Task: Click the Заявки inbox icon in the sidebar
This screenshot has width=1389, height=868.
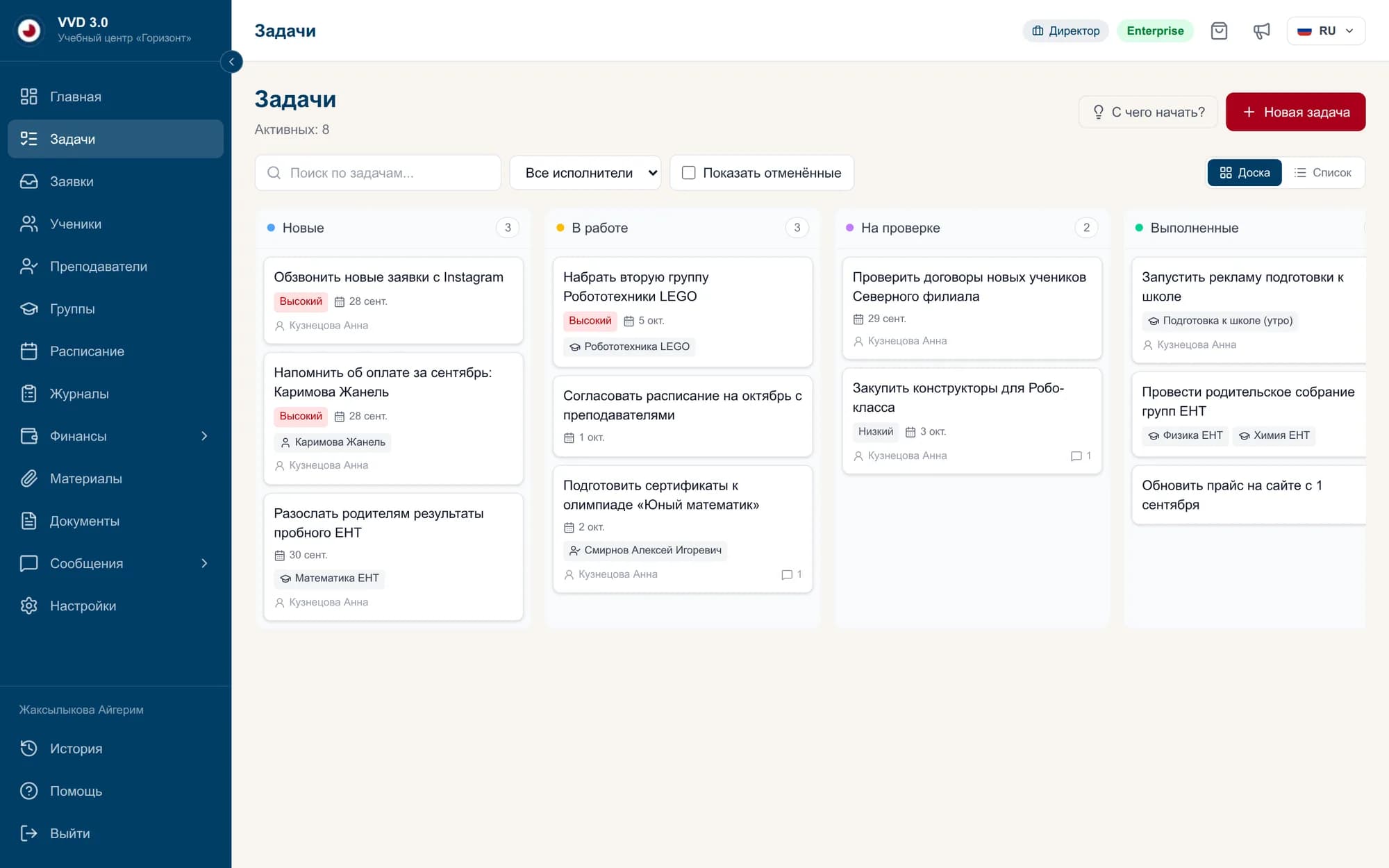Action: (x=28, y=181)
